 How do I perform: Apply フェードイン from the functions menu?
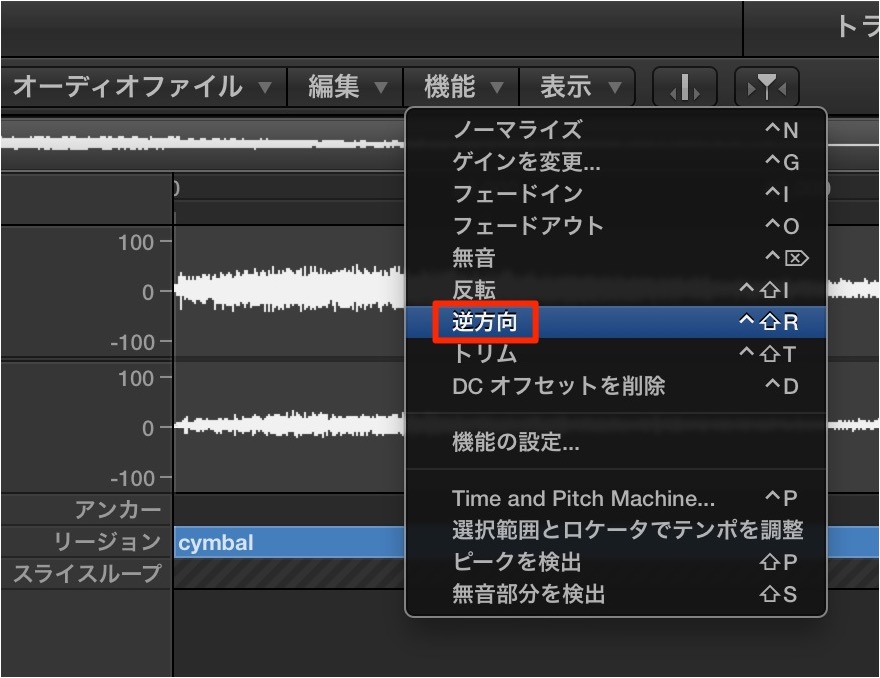[x=616, y=194]
